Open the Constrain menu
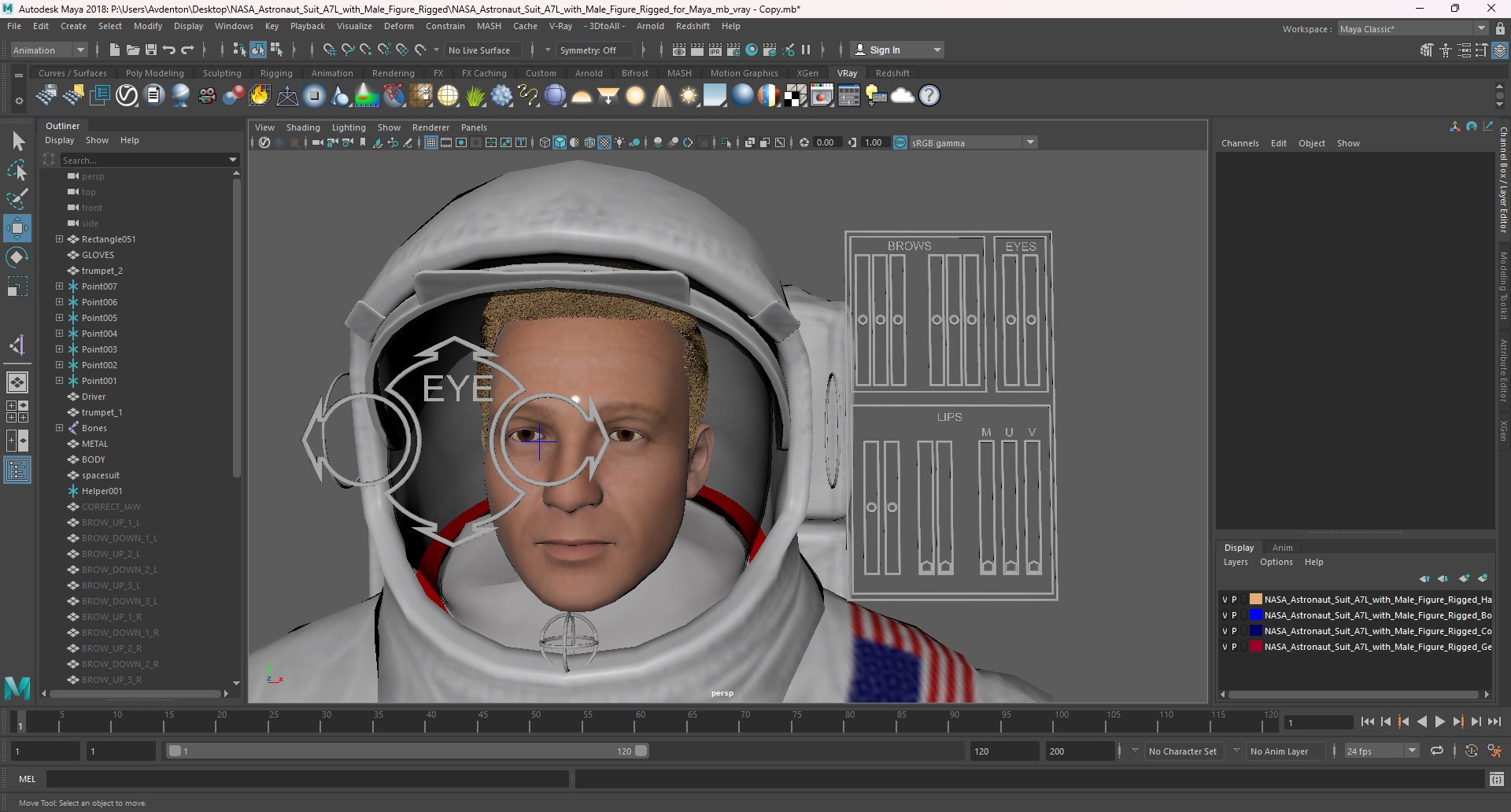Viewport: 1511px width, 812px height. (x=445, y=26)
